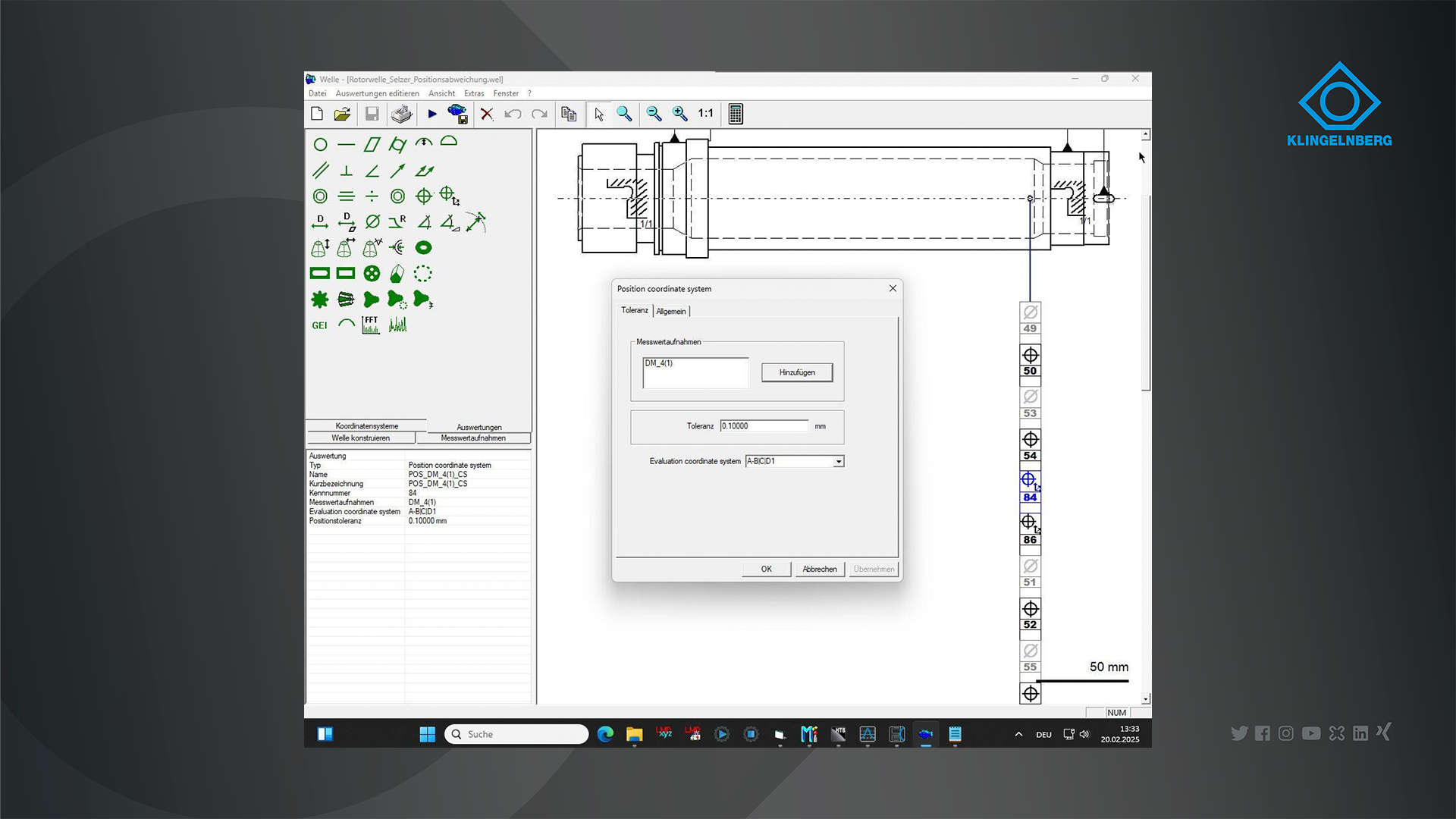Open the Extras menu
1456x819 pixels.
tap(474, 93)
